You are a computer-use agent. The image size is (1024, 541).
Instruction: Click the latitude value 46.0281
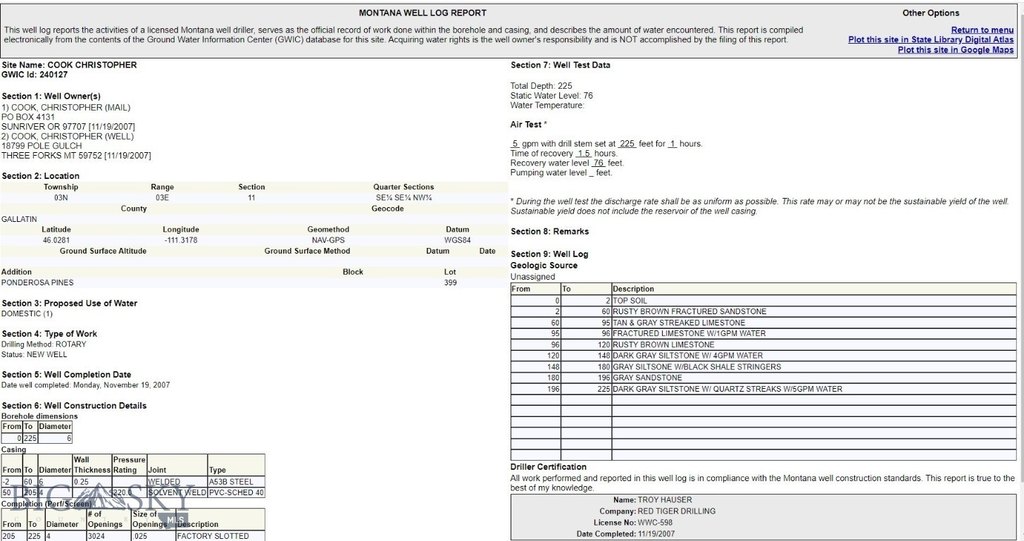click(x=57, y=241)
